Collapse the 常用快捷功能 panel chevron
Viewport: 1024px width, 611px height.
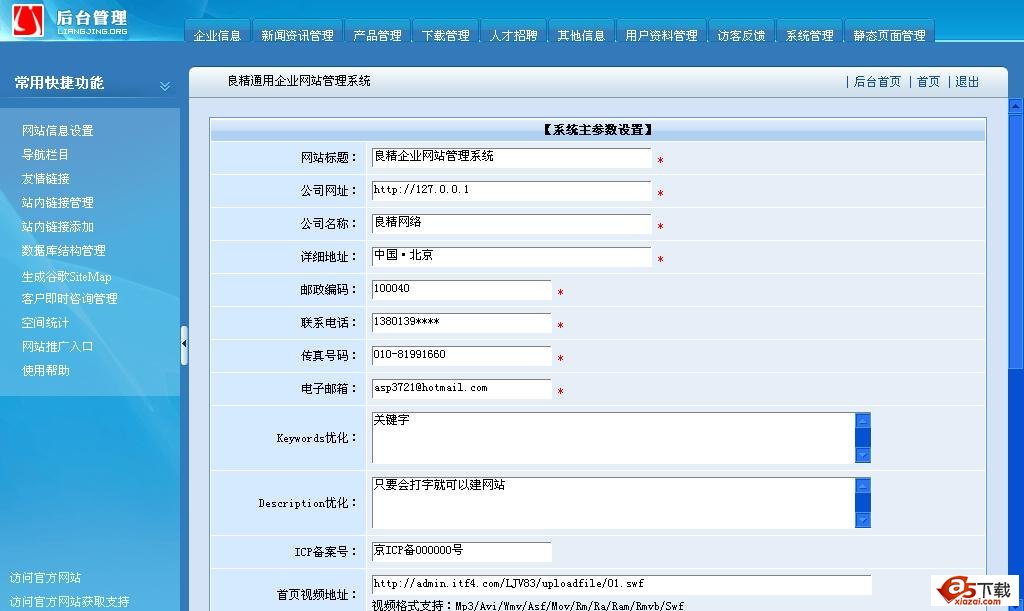pyautogui.click(x=165, y=86)
